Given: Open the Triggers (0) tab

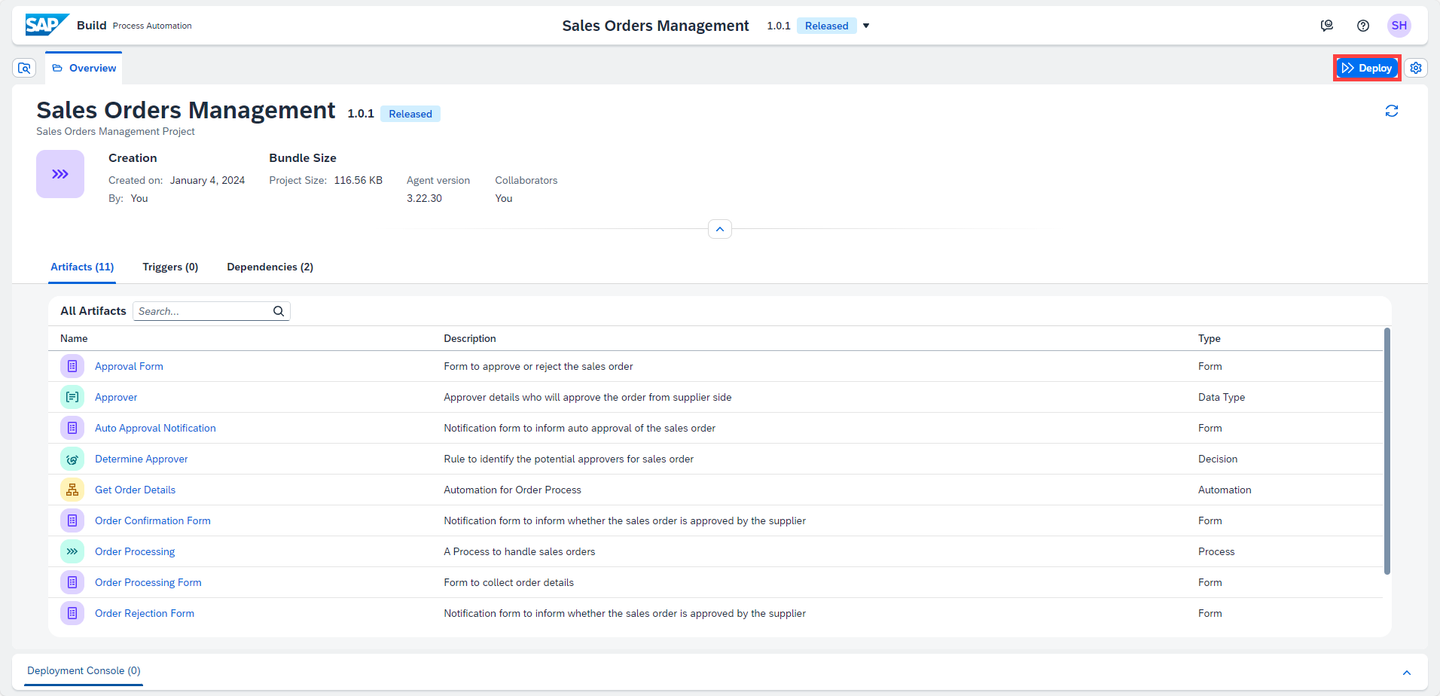Looking at the screenshot, I should pyautogui.click(x=170, y=267).
